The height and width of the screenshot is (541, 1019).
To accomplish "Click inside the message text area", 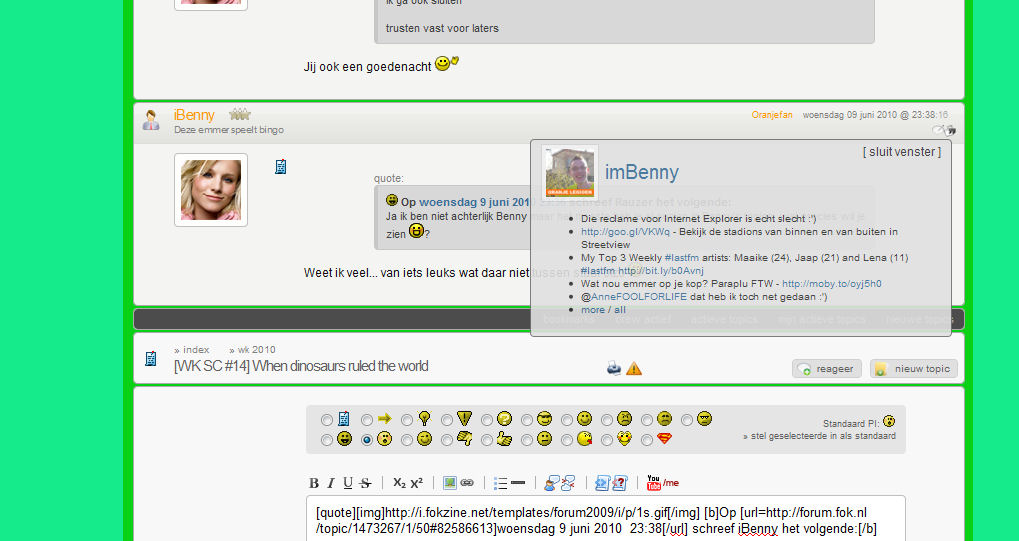I will point(605,520).
